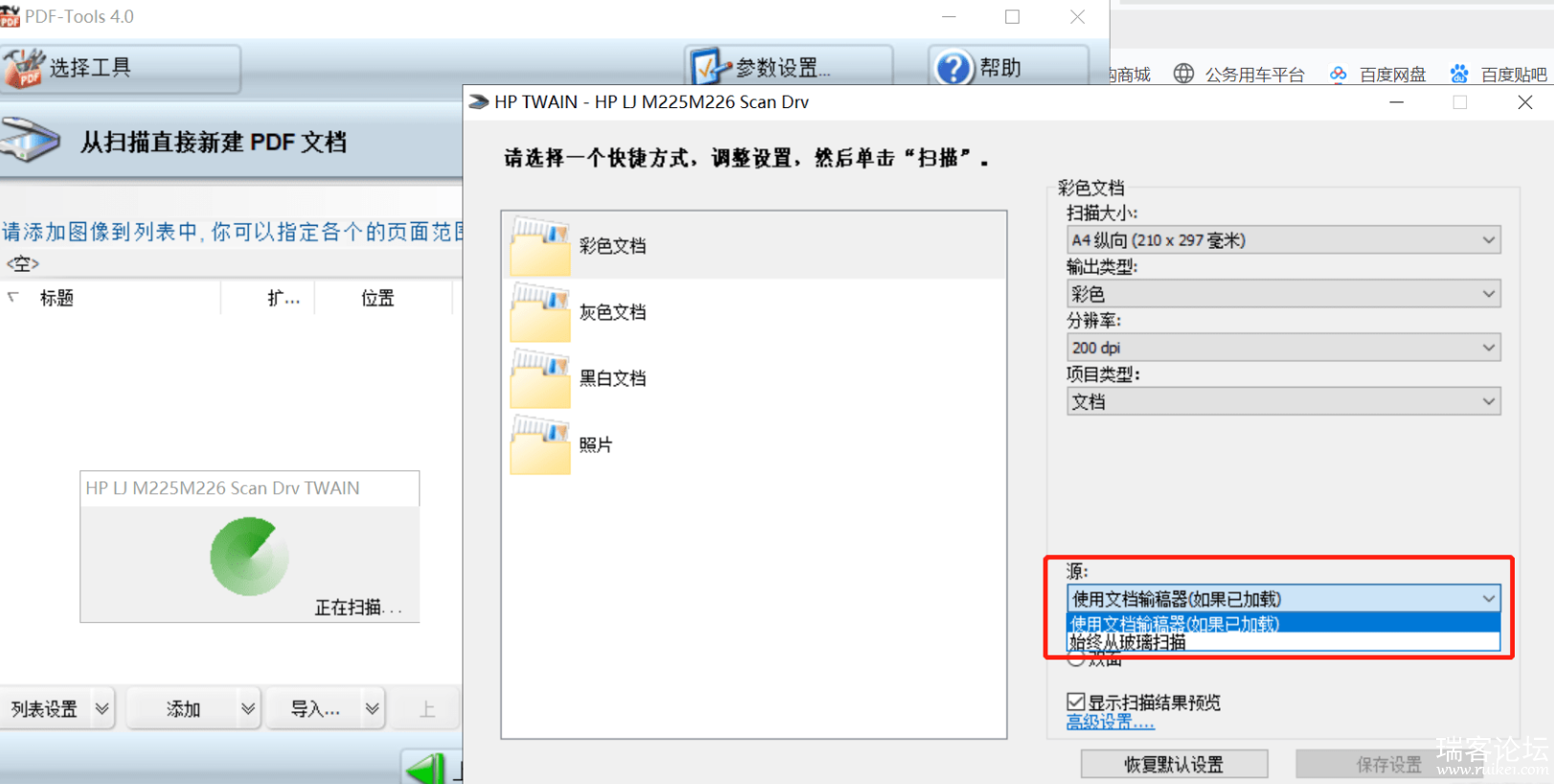Close the PDF-Tools 4.0 window
This screenshot has height=784, width=1554.
click(1077, 16)
